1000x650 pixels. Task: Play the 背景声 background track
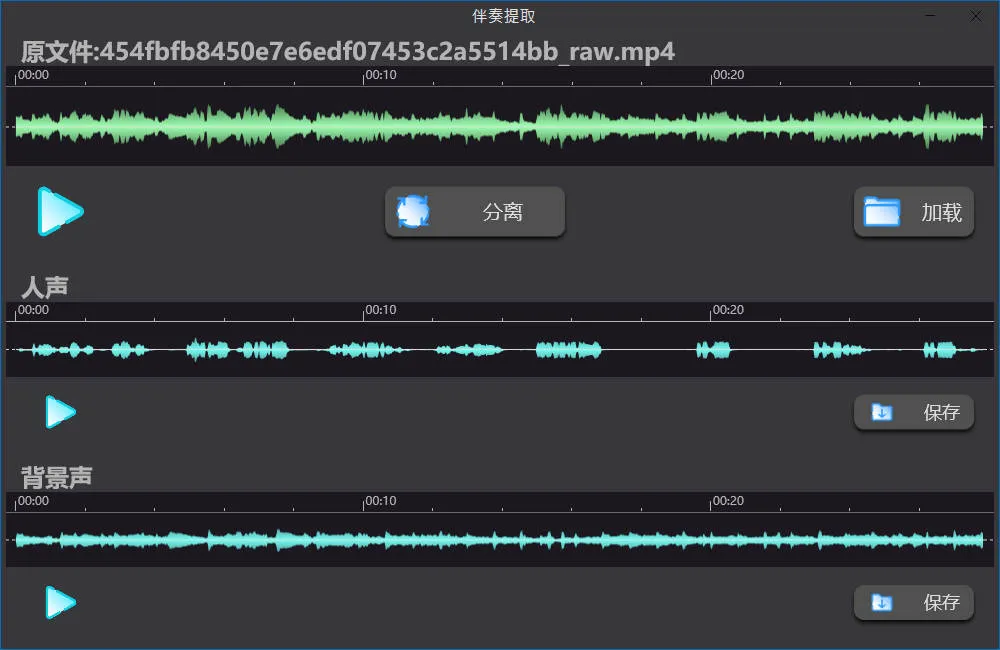pos(58,602)
